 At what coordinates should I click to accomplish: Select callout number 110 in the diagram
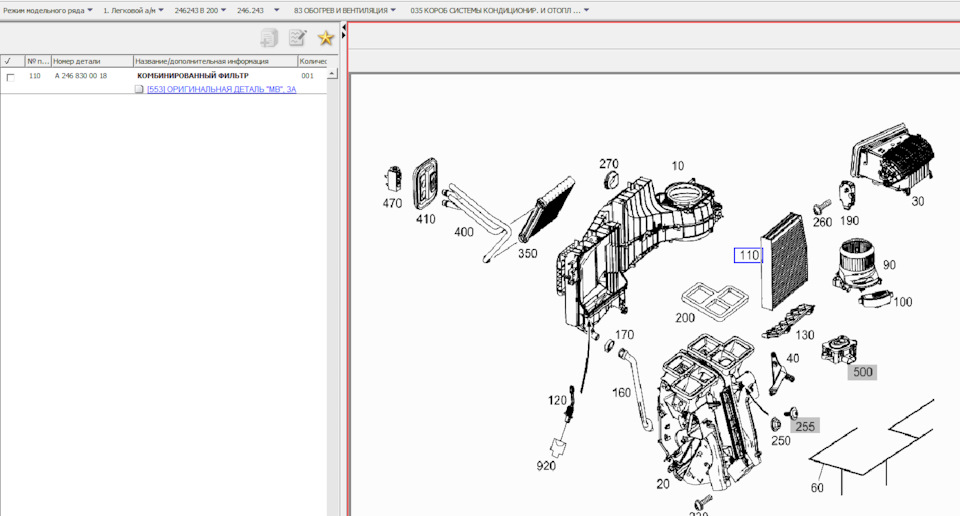(x=749, y=255)
